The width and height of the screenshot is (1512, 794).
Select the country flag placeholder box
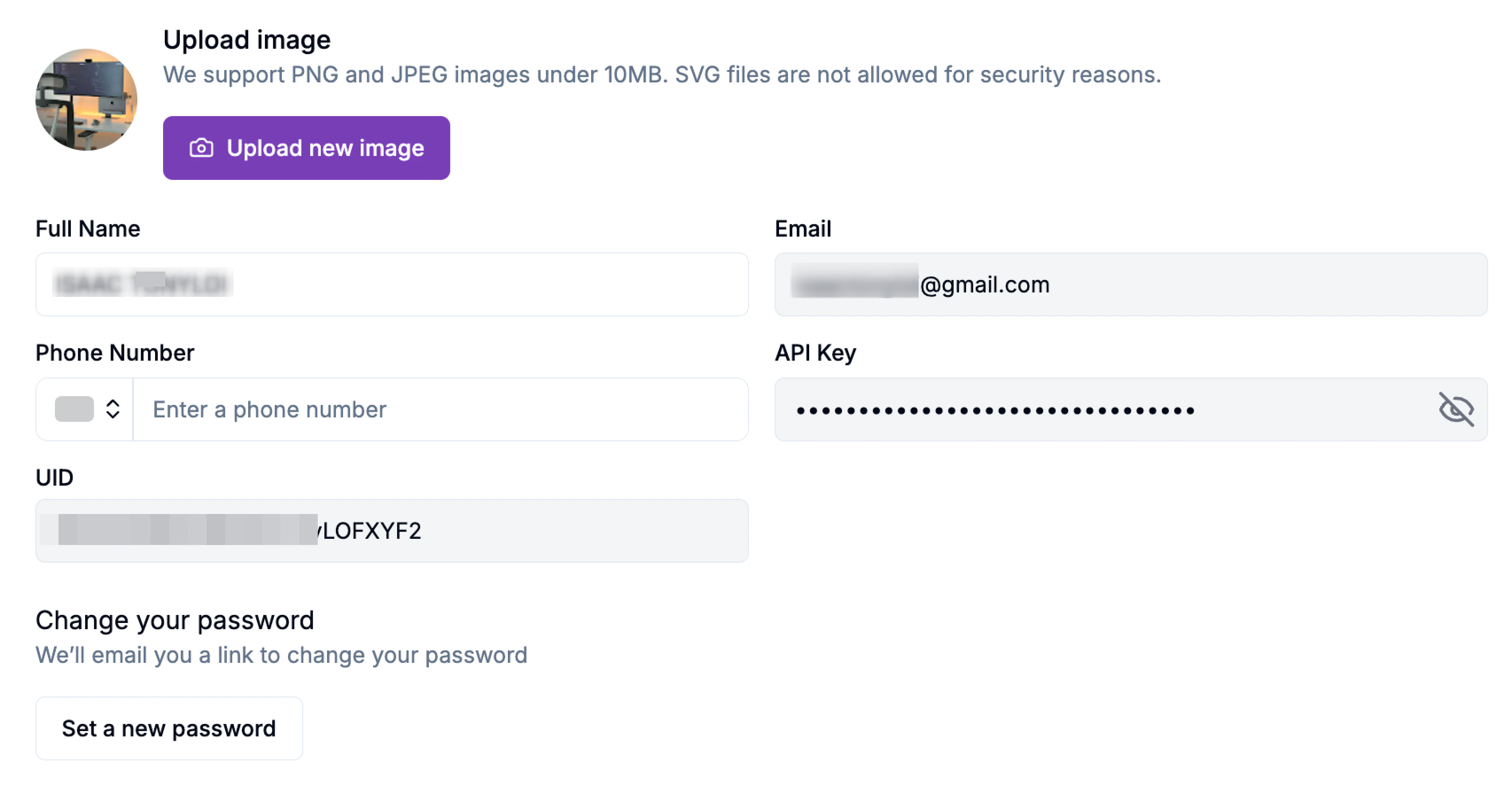click(x=74, y=409)
